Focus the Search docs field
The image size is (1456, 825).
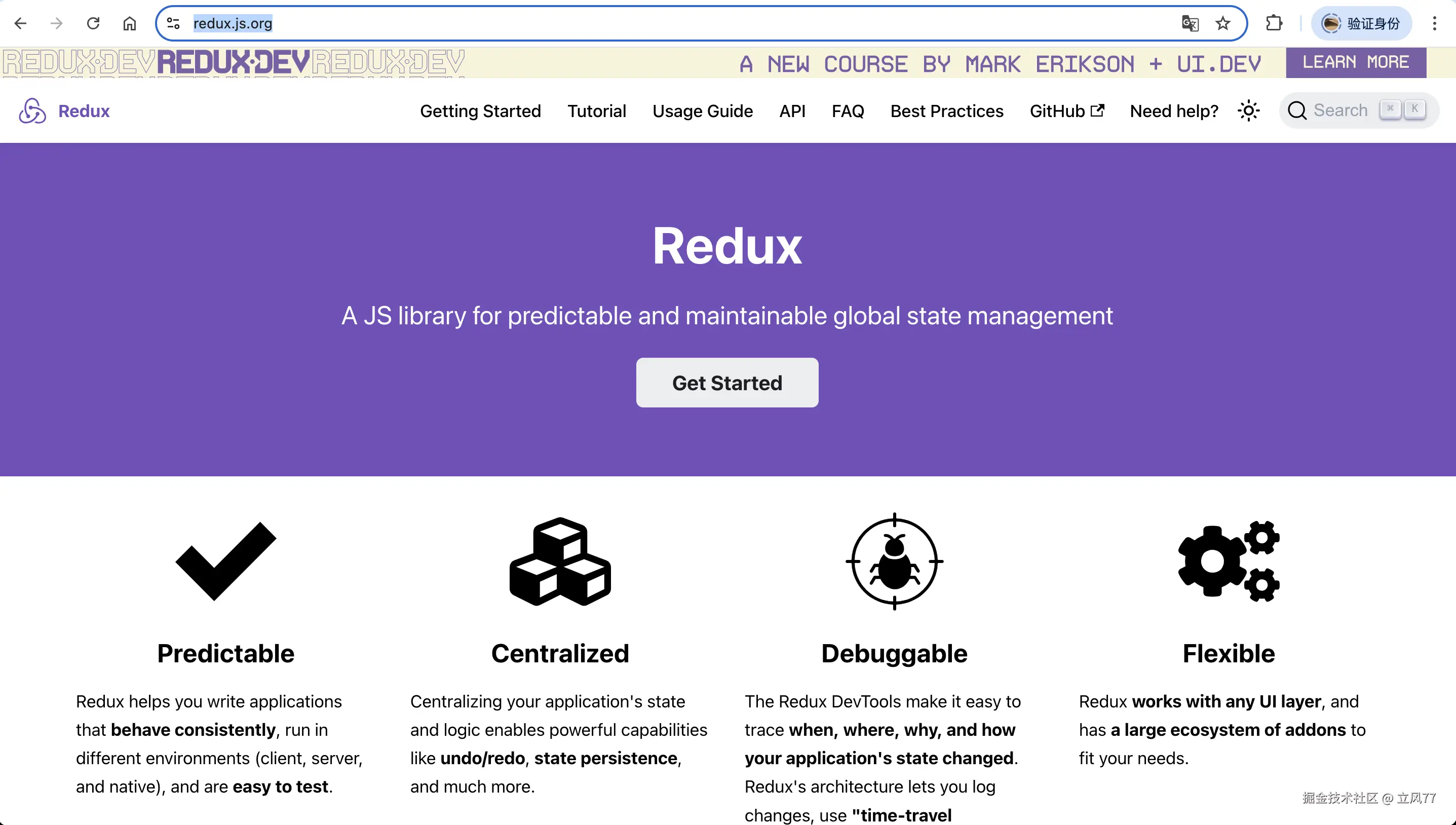[1359, 110]
